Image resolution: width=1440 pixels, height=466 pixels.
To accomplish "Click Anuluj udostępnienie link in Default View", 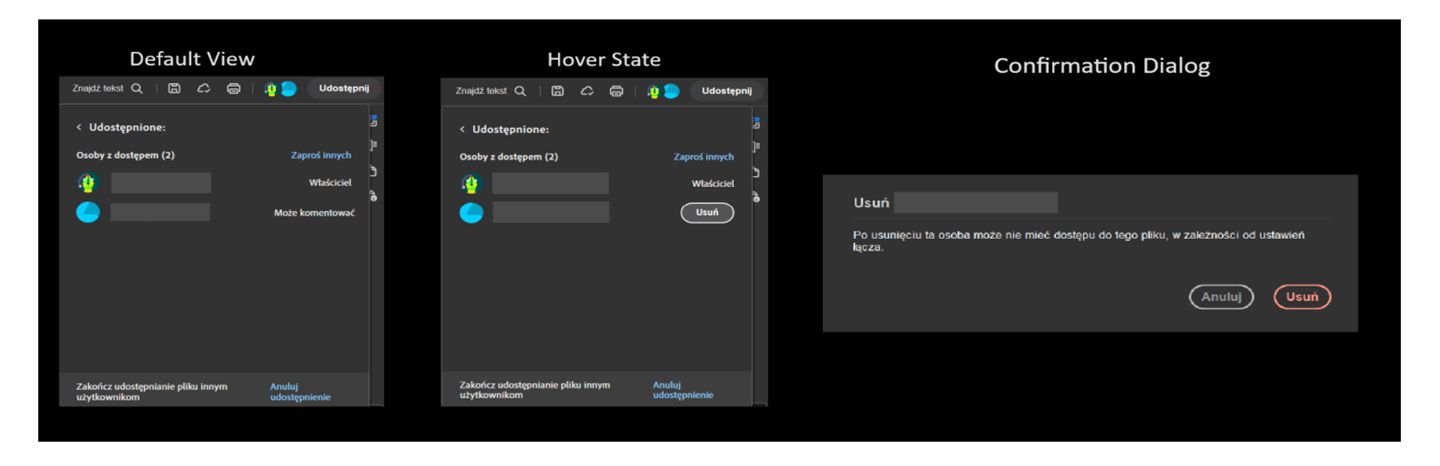I will coord(300,391).
